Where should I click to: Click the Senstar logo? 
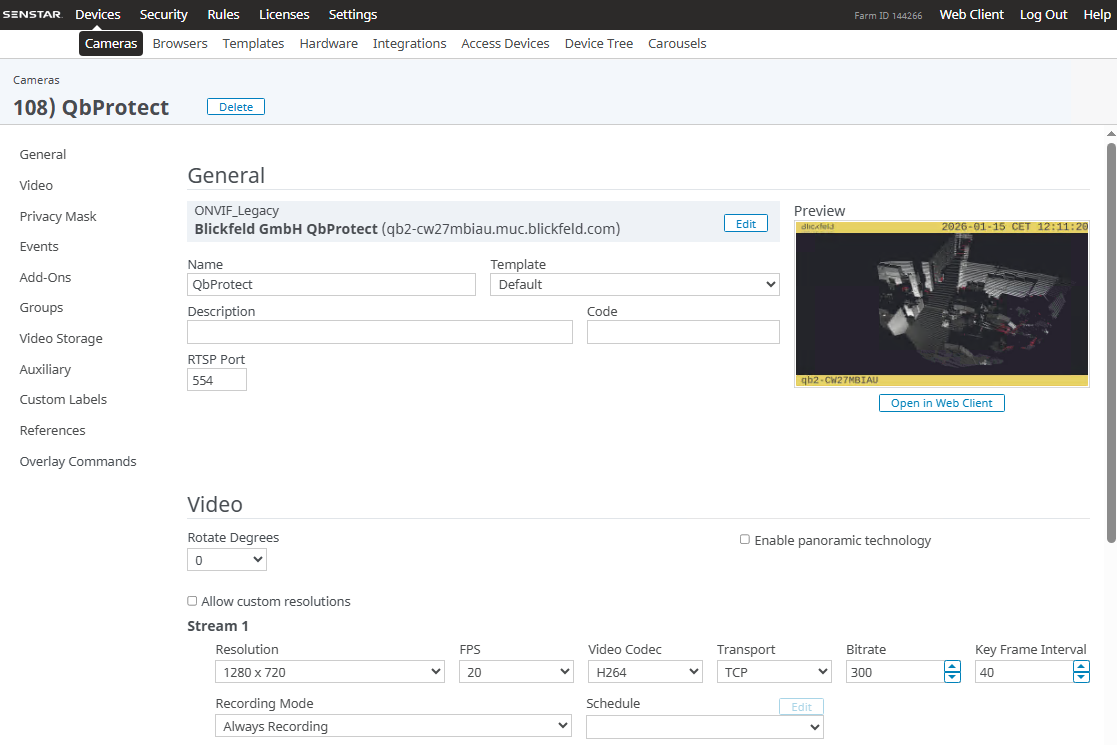[x=34, y=15]
